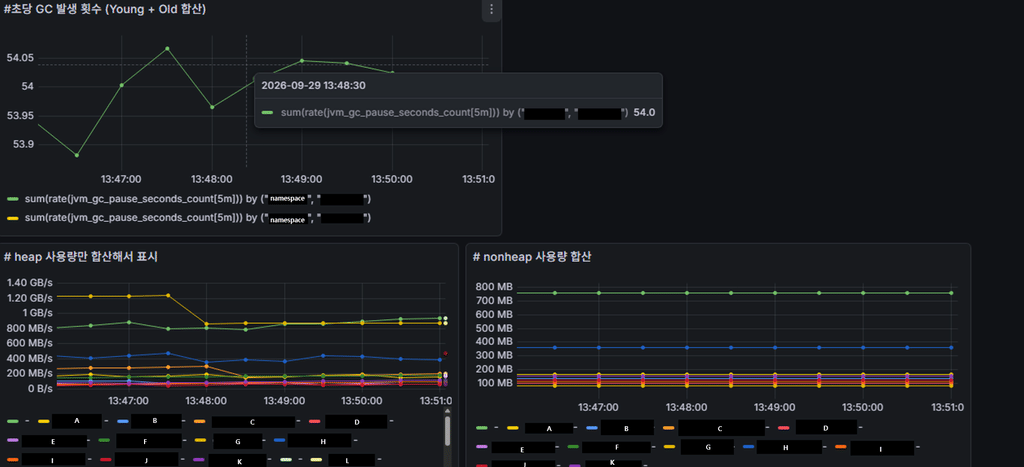Toggle series B in nonheap panel legend
This screenshot has height=467, width=1024.
[x=626, y=428]
